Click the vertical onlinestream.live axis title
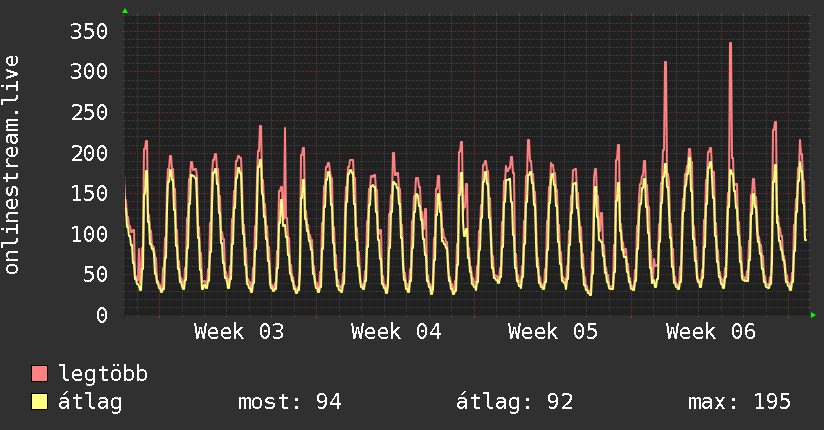Viewport: 824px width, 430px height. click(13, 165)
